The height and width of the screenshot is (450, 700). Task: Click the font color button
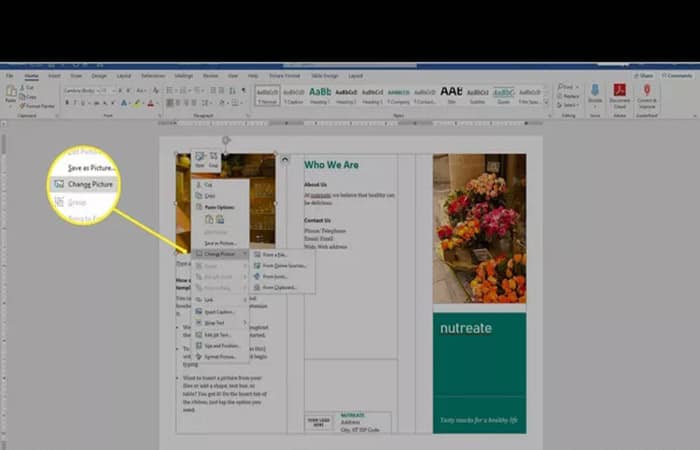(x=150, y=102)
